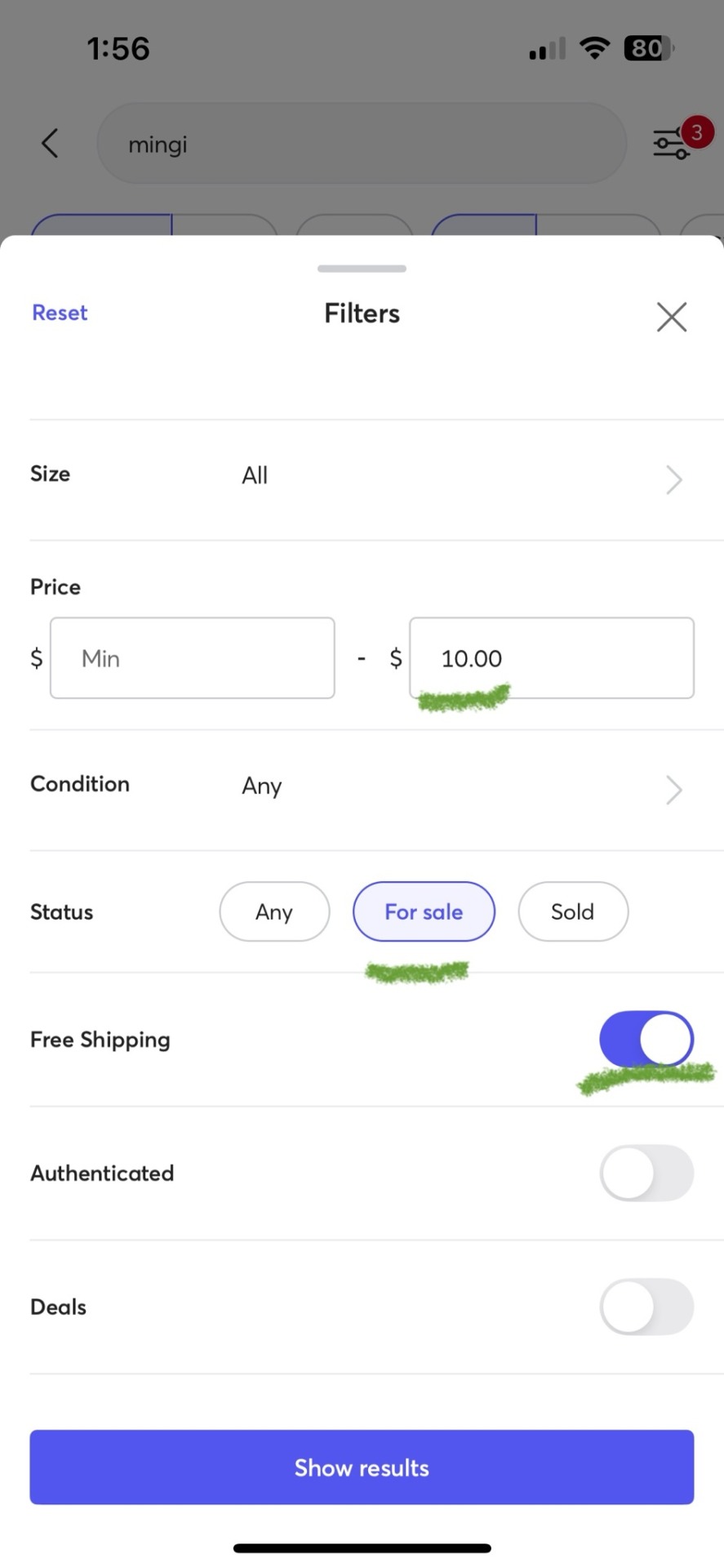
Task: Select the For sale status option
Action: pyautogui.click(x=424, y=911)
